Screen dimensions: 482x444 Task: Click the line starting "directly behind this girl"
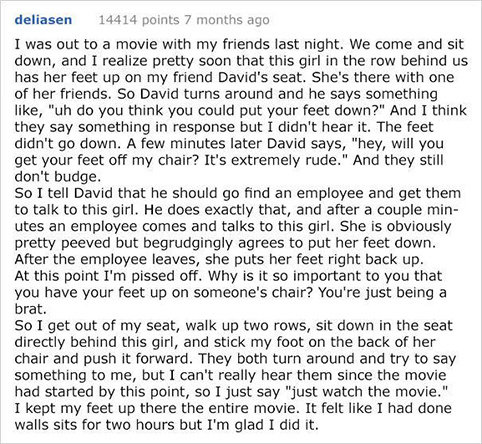(x=225, y=342)
